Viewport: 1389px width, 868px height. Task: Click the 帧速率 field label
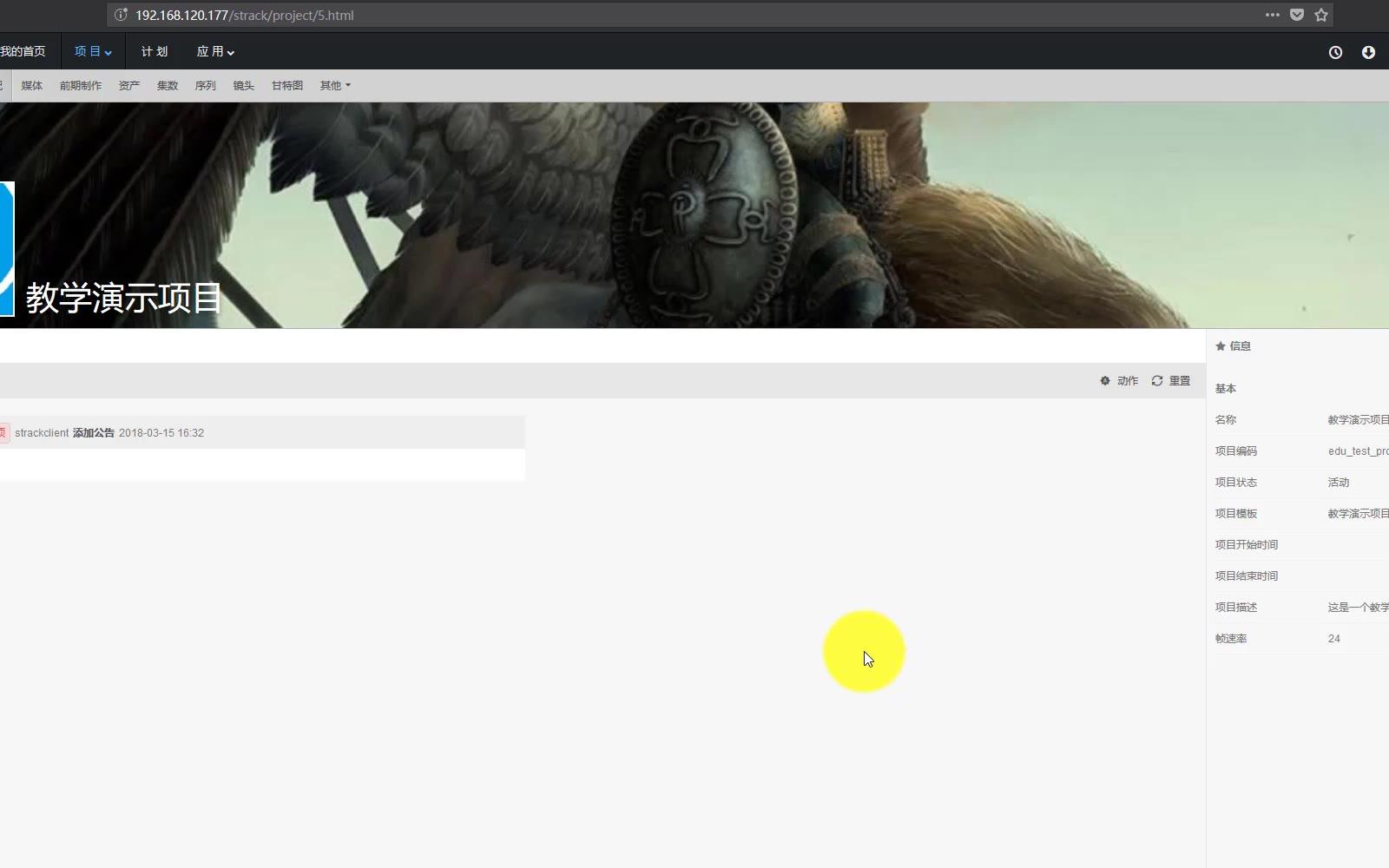click(1231, 639)
